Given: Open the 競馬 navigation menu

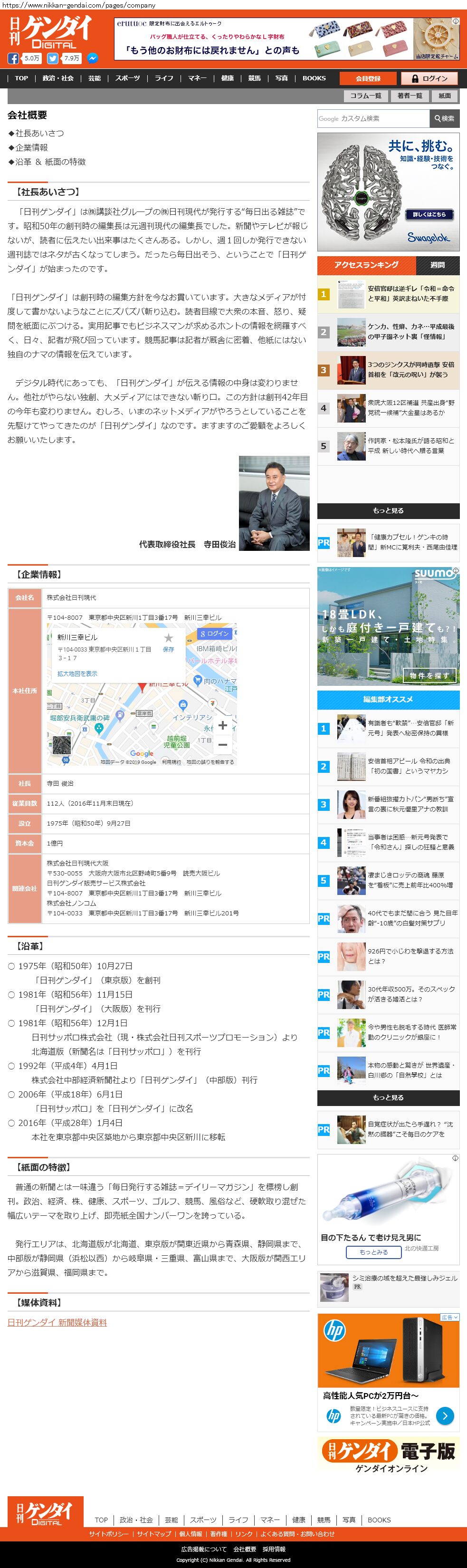Looking at the screenshot, I should [254, 78].
